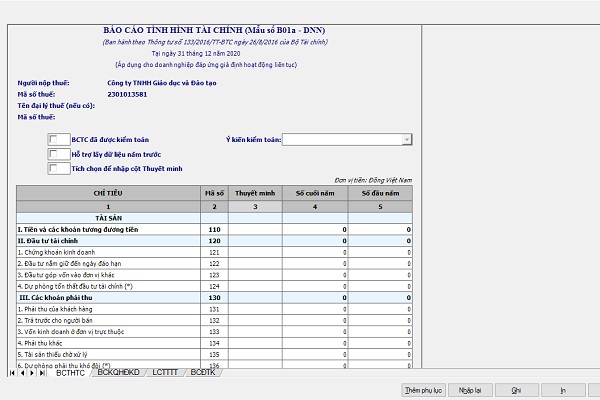Click 'Số đầu năm' cell for code 121
600x400 pixels.
click(381, 252)
